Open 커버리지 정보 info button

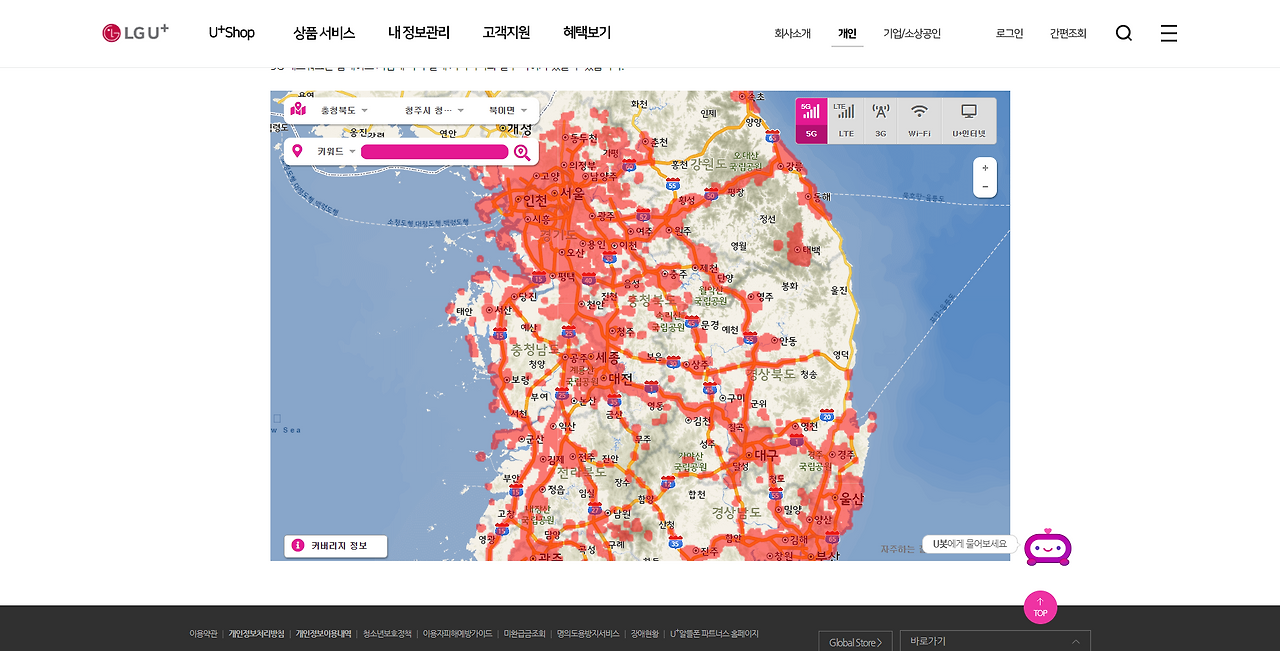tap(336, 546)
